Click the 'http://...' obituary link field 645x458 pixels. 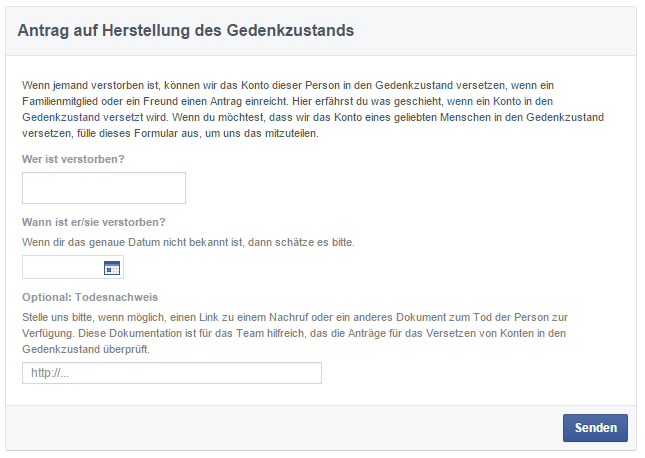(172, 373)
